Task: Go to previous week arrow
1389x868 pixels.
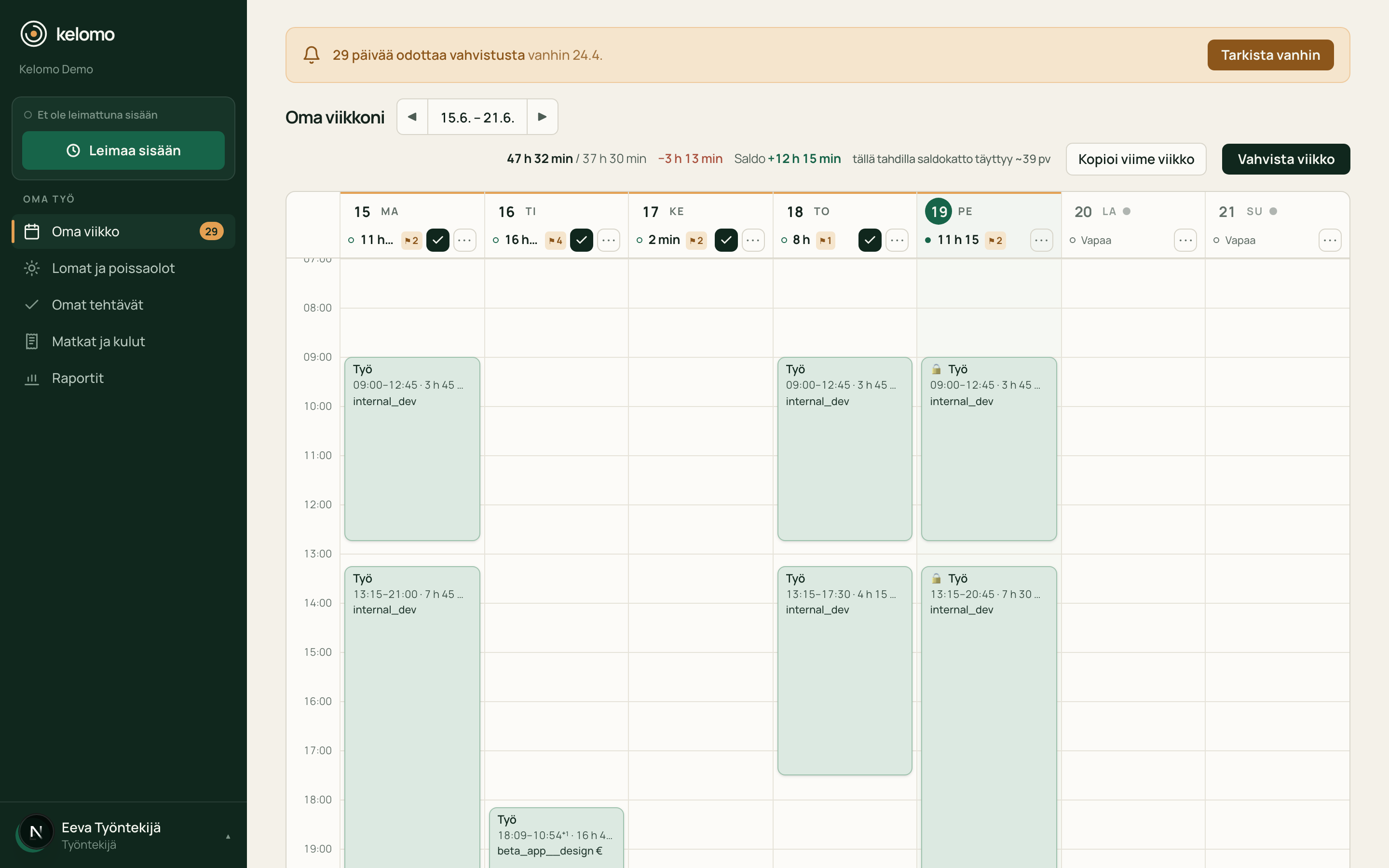Action: pos(412,117)
